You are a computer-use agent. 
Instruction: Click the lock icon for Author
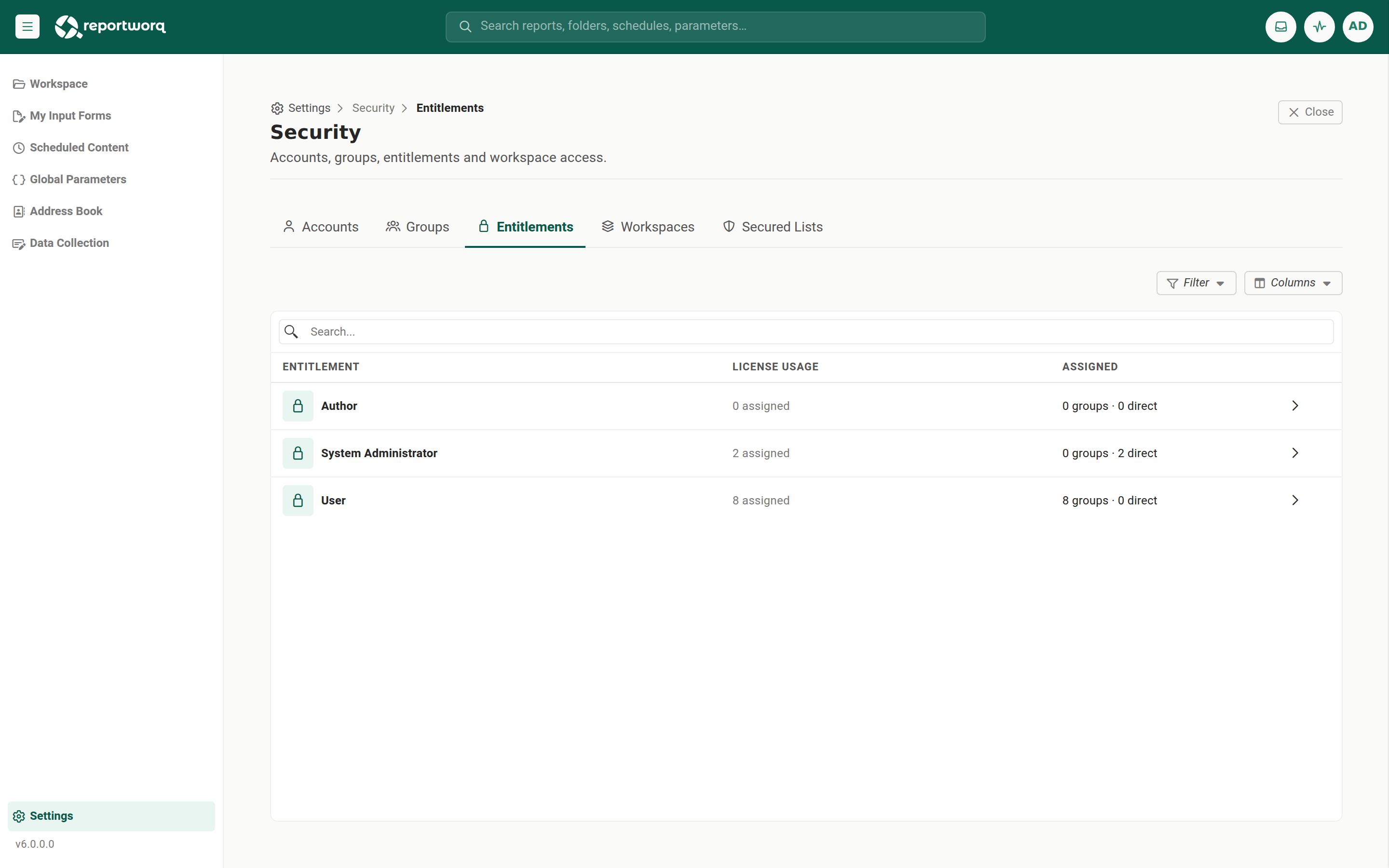(298, 406)
